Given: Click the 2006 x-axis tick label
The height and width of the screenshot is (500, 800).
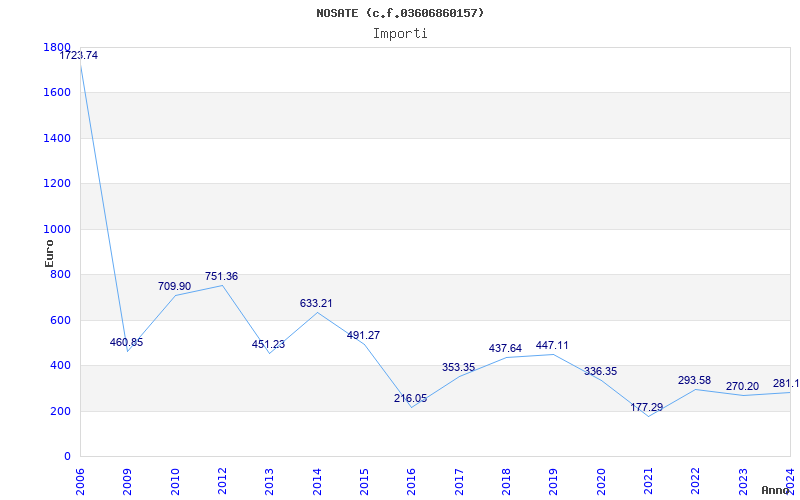Looking at the screenshot, I should click(x=80, y=482).
